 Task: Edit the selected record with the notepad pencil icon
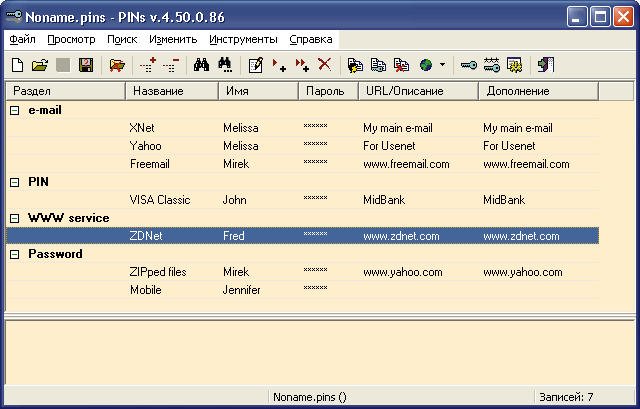coord(256,65)
